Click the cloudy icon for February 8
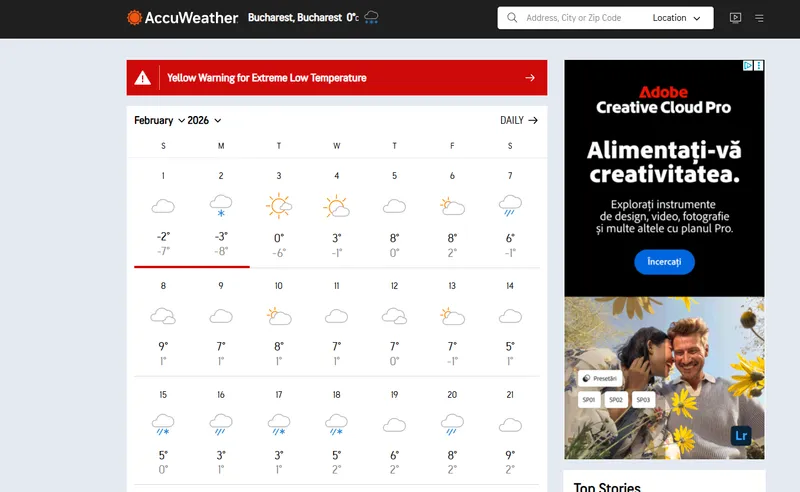This screenshot has width=800, height=492. coord(163,316)
